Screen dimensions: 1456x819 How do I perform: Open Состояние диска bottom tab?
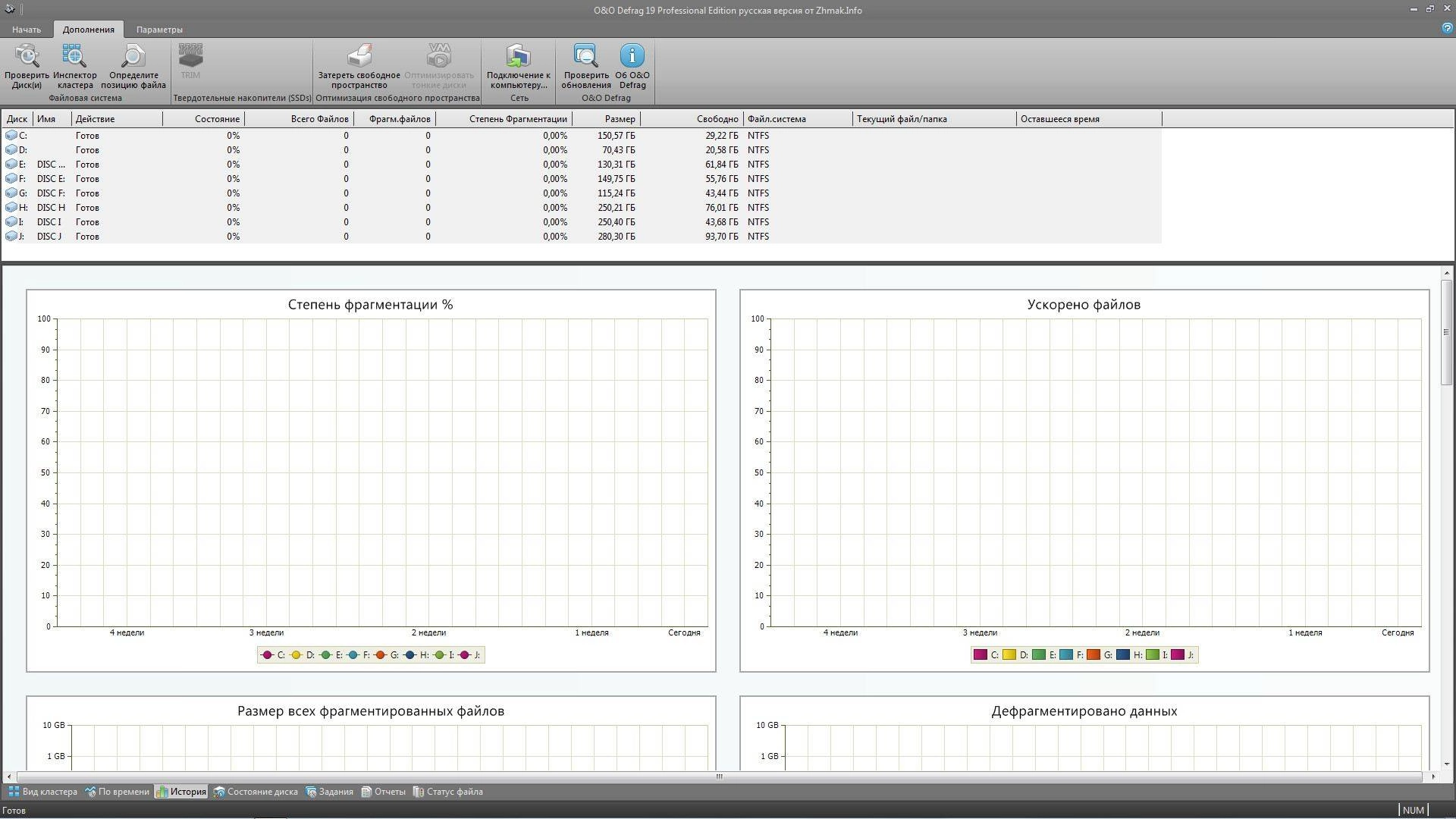(256, 792)
